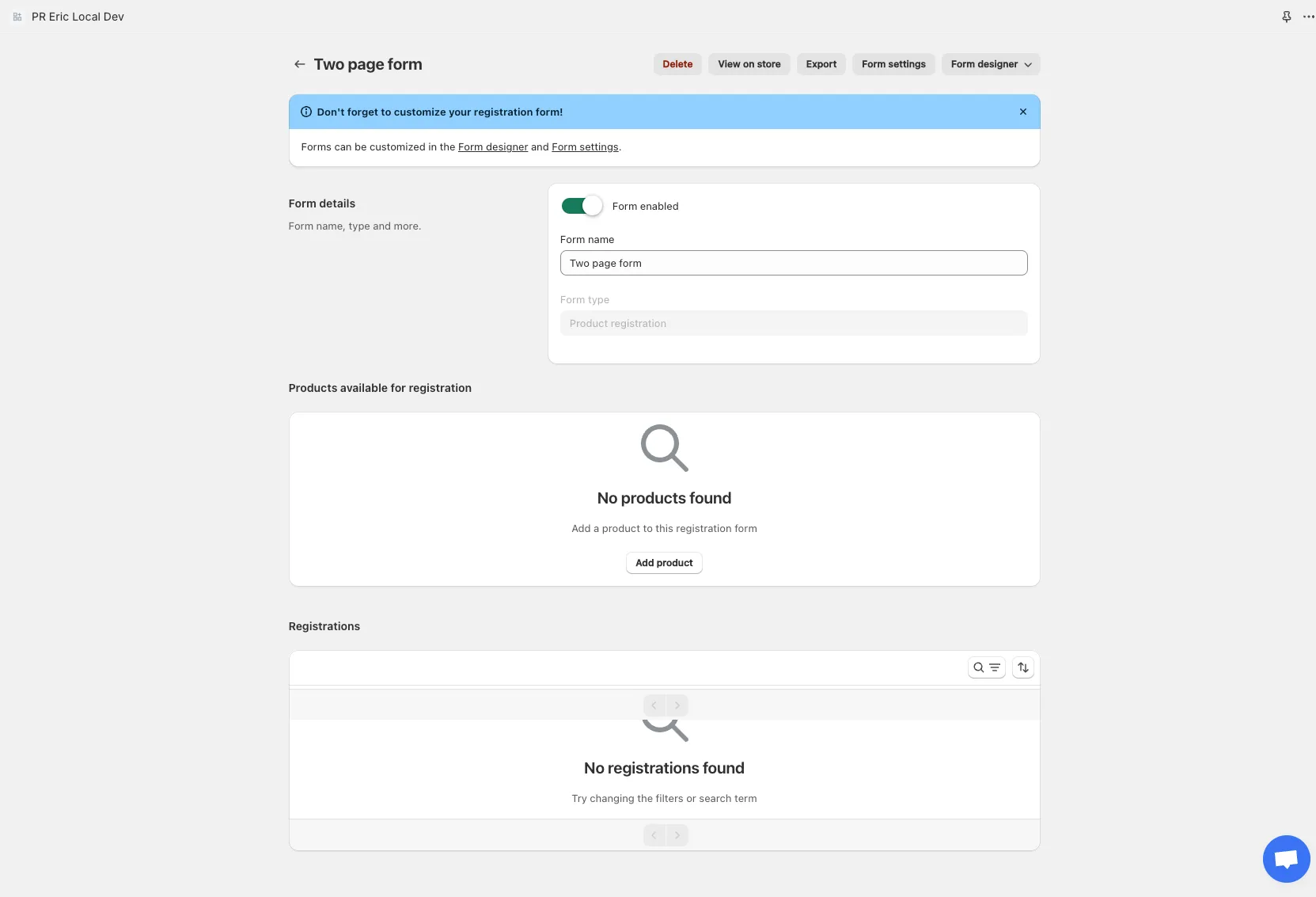
Task: Click the 'Registrations' section heading
Action: click(324, 626)
